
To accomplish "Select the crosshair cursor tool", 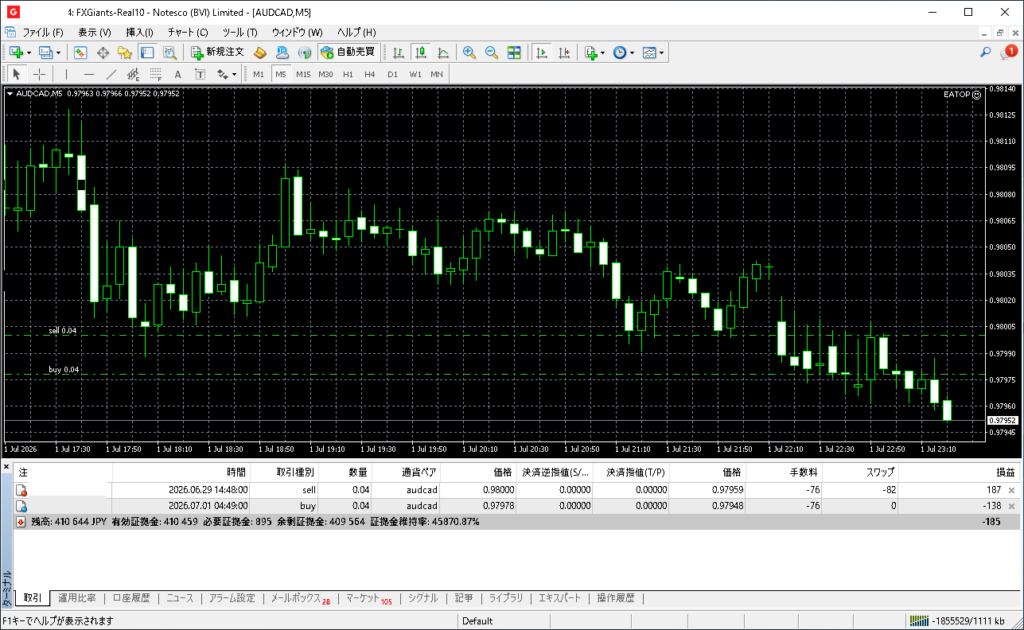I will point(39,74).
